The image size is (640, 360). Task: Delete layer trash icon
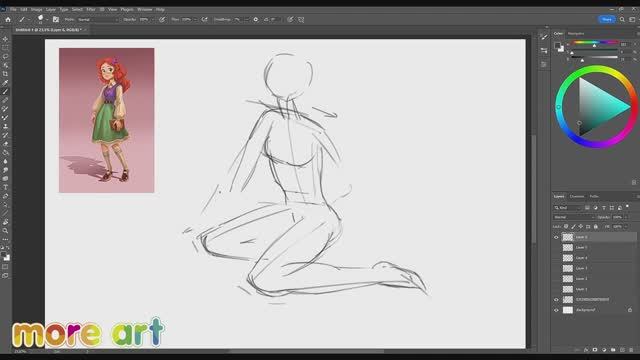pyautogui.click(x=631, y=350)
